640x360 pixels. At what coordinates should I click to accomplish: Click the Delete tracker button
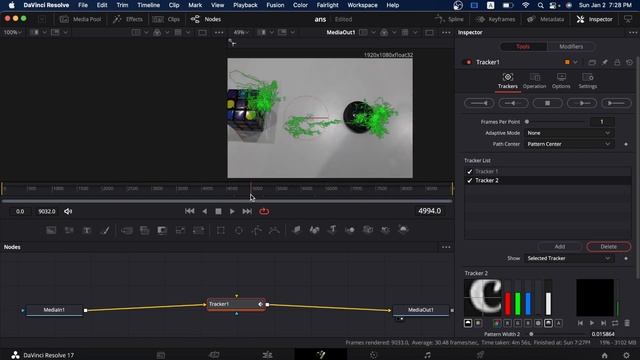608,247
